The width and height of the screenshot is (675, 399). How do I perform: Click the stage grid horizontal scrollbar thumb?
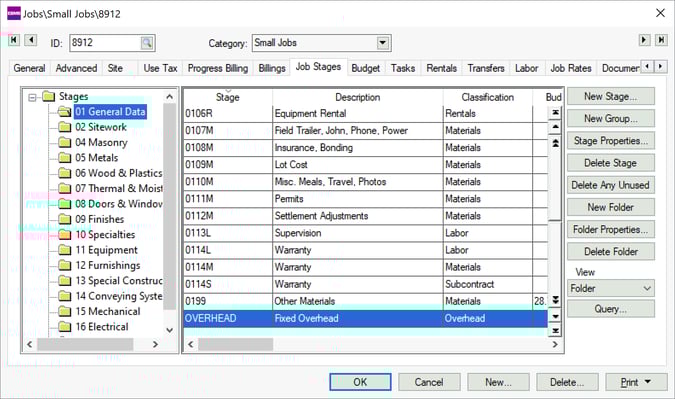(x=235, y=344)
